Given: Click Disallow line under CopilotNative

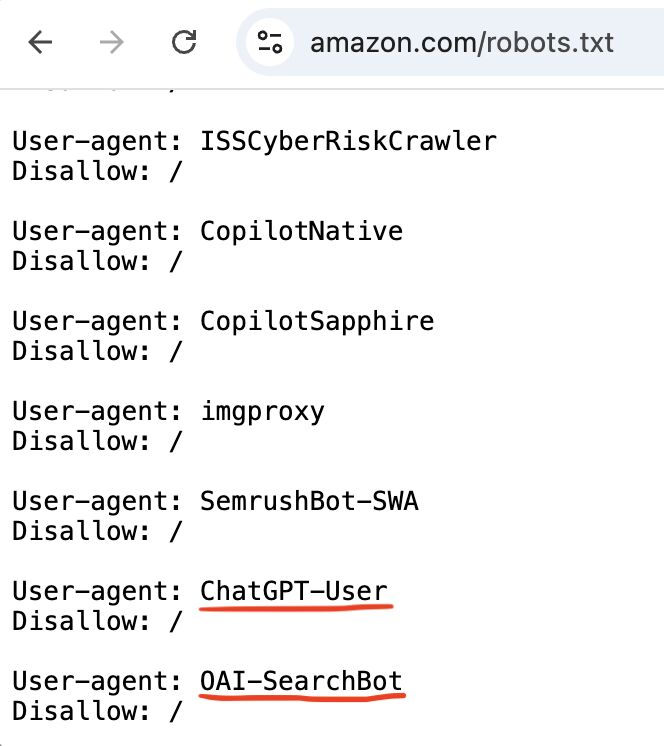Looking at the screenshot, I should pyautogui.click(x=96, y=261).
